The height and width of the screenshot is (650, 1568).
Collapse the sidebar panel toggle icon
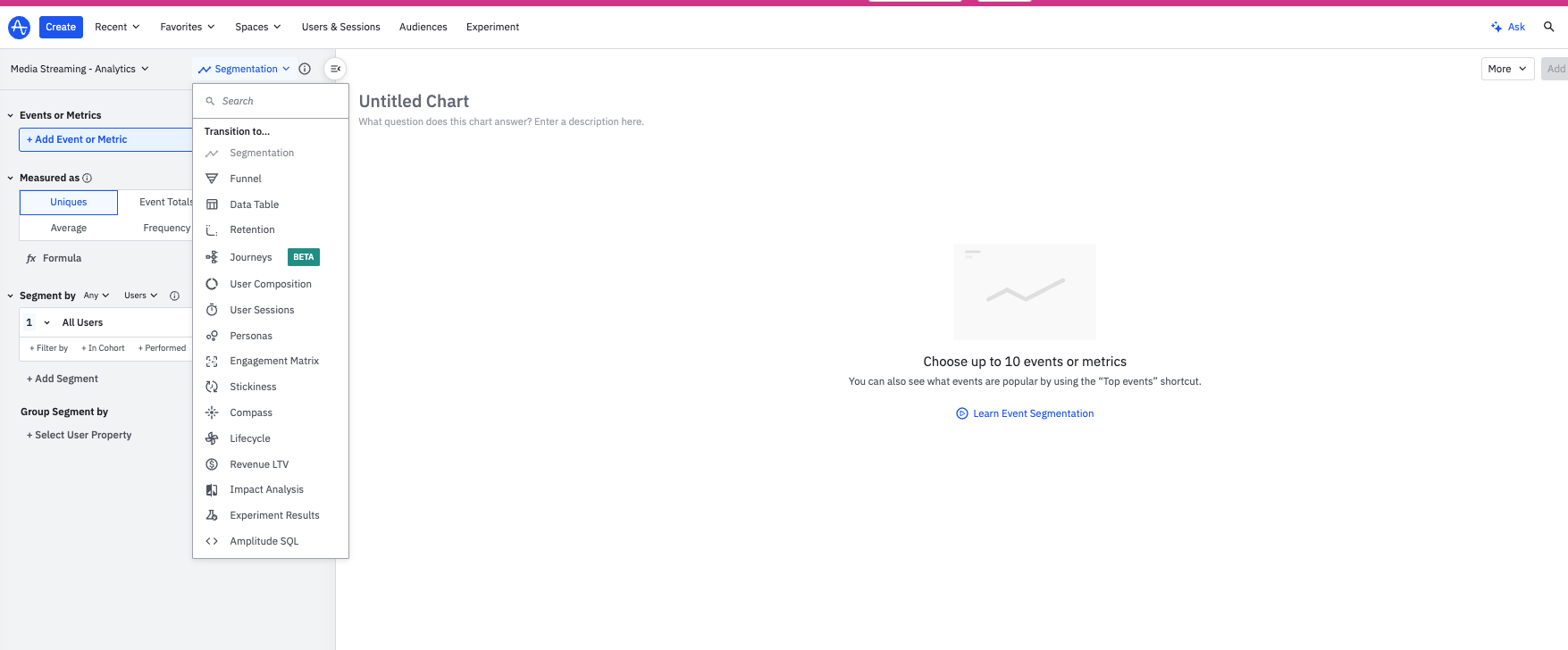[335, 69]
